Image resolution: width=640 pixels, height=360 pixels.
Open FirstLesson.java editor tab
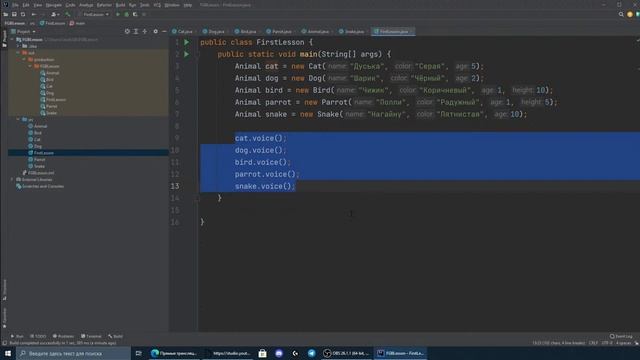pyautogui.click(x=393, y=31)
